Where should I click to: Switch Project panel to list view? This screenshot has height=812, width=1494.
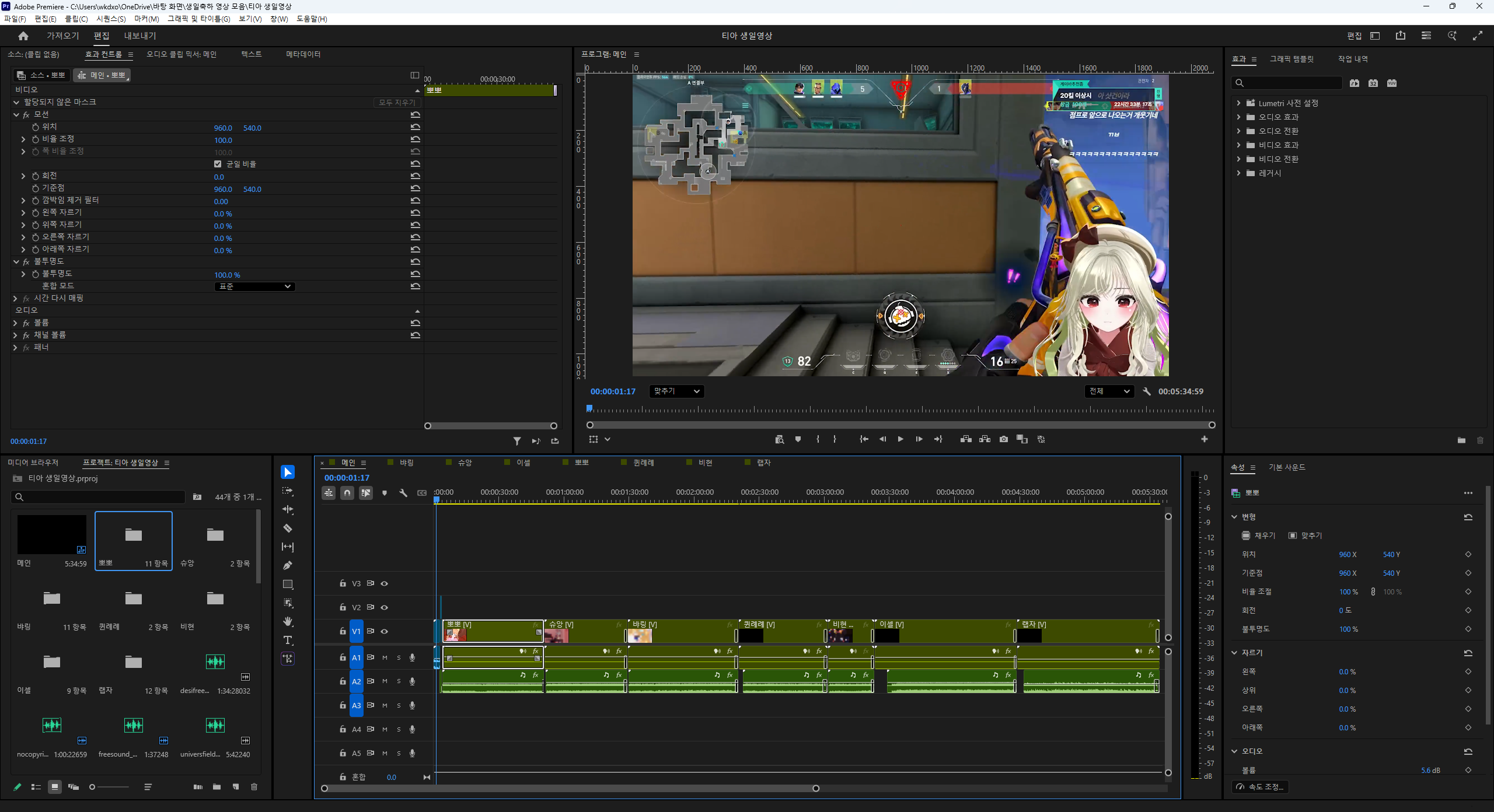point(36,787)
